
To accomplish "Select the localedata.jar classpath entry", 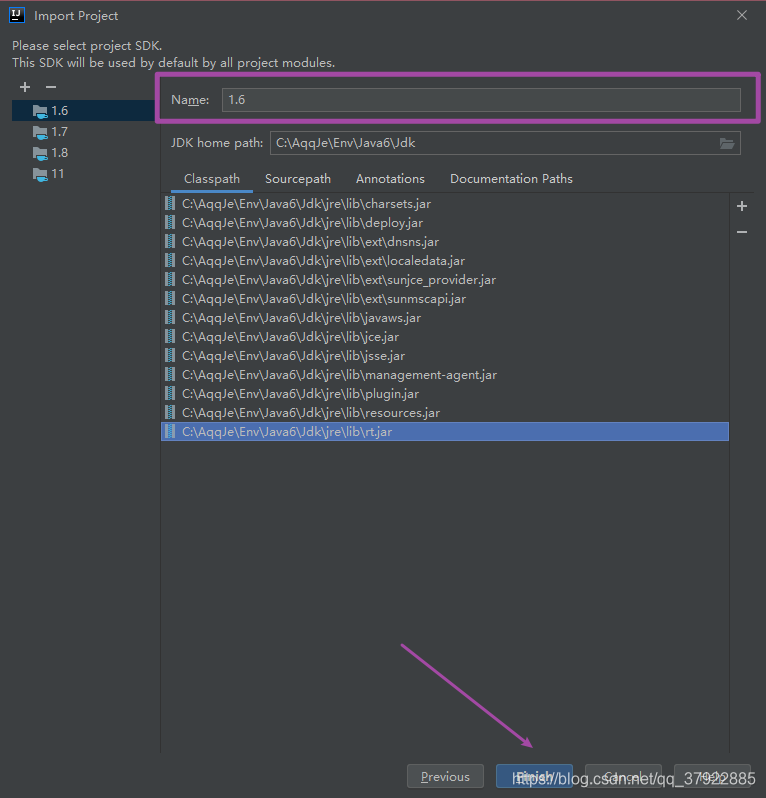I will point(445,261).
